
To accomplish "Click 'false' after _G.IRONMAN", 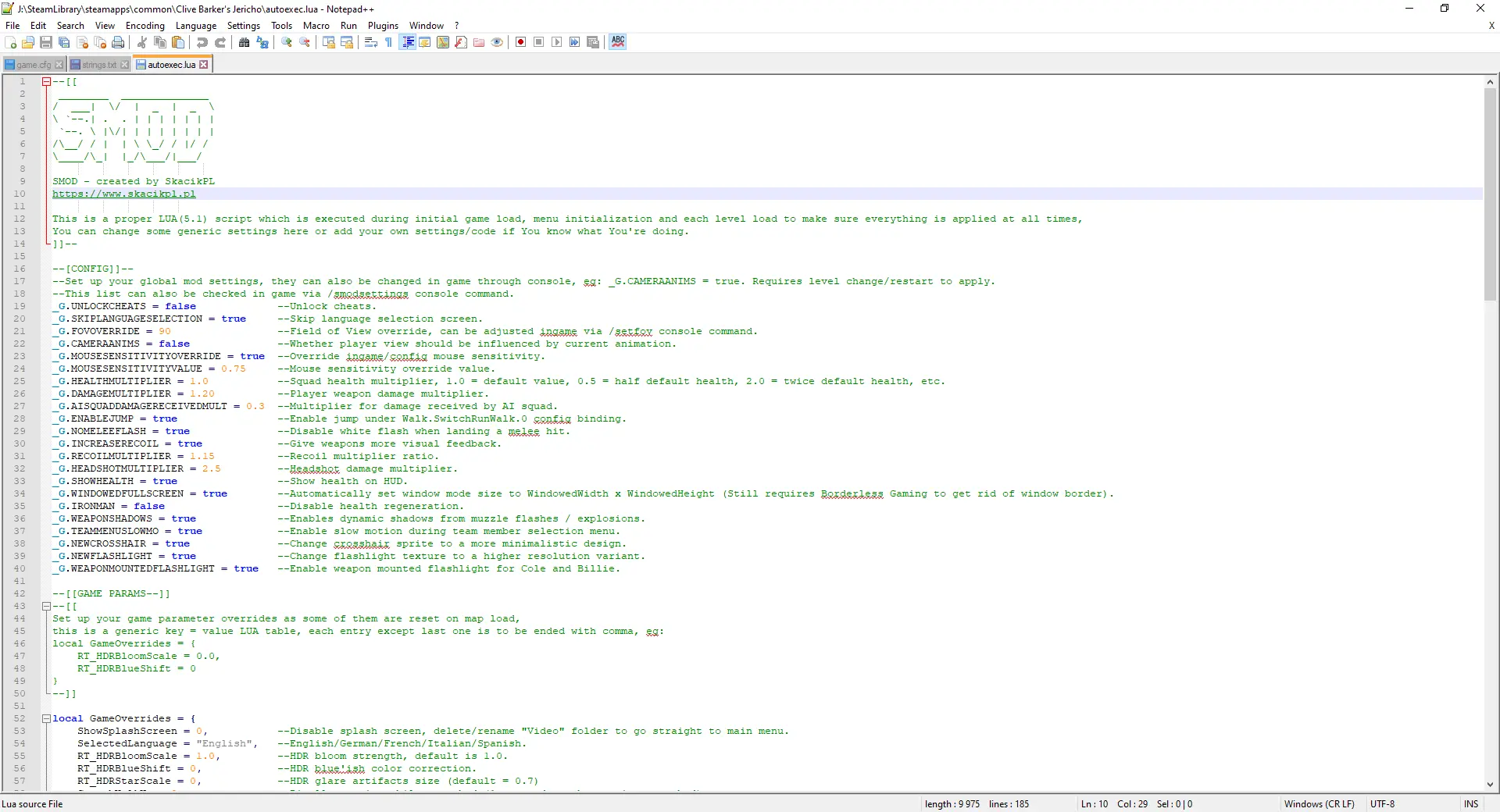I will tap(149, 506).
